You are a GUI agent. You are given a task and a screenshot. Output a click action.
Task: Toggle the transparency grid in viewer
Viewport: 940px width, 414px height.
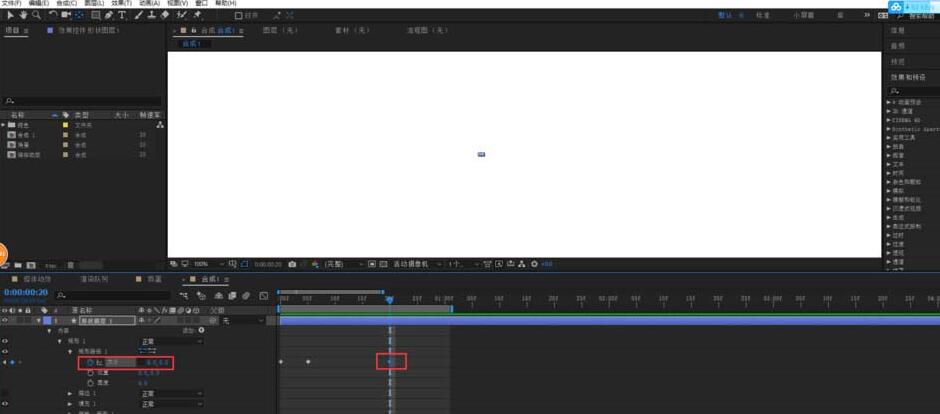tap(383, 264)
